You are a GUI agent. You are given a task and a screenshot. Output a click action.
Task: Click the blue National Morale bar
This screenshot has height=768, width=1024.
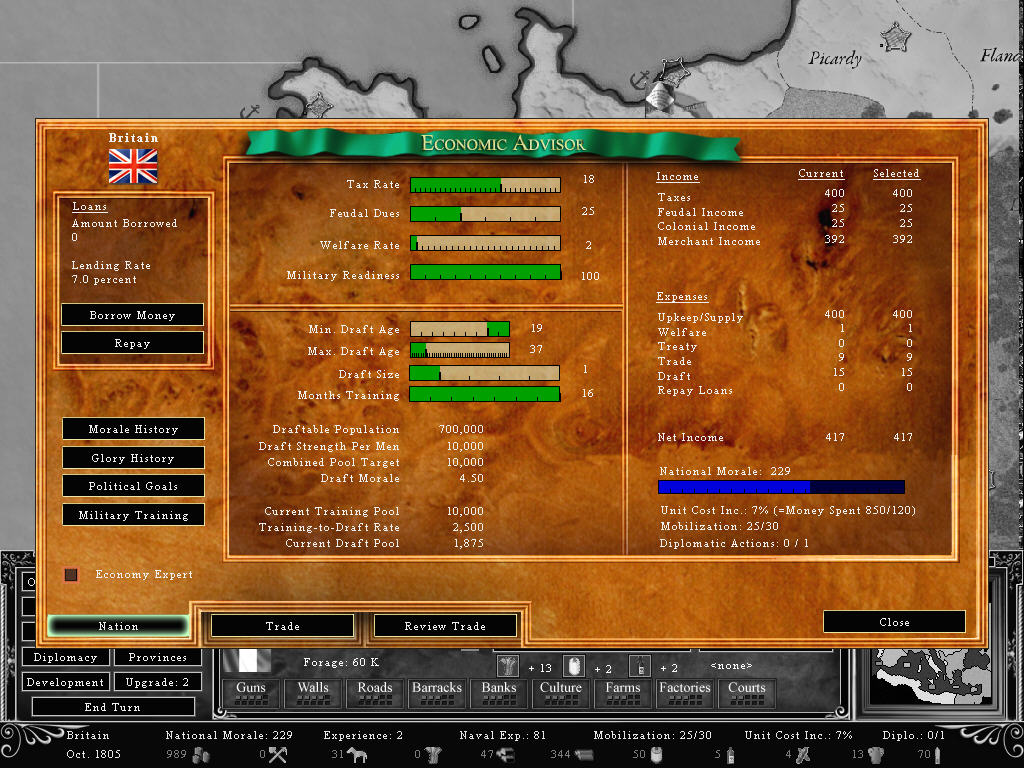click(x=781, y=487)
